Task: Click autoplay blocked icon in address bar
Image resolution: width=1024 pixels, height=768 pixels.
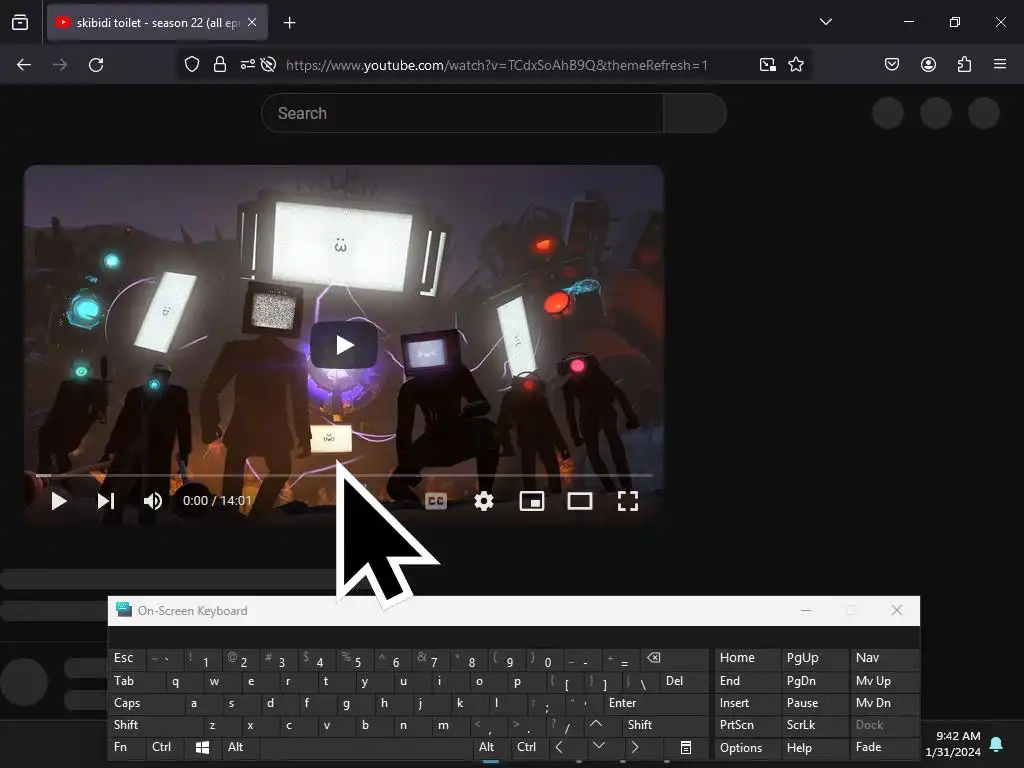Action: point(268,64)
